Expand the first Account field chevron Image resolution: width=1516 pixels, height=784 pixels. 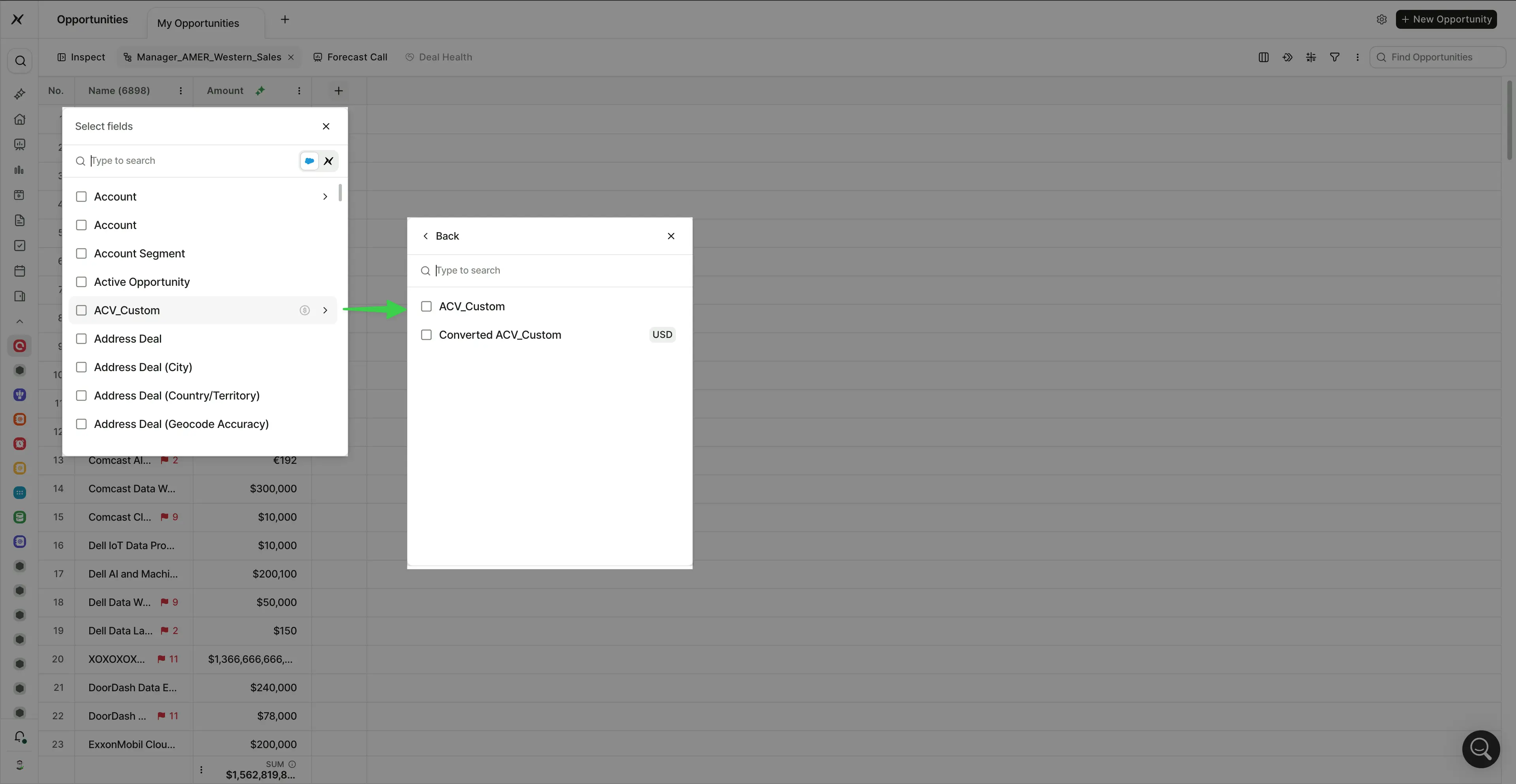pyautogui.click(x=325, y=197)
